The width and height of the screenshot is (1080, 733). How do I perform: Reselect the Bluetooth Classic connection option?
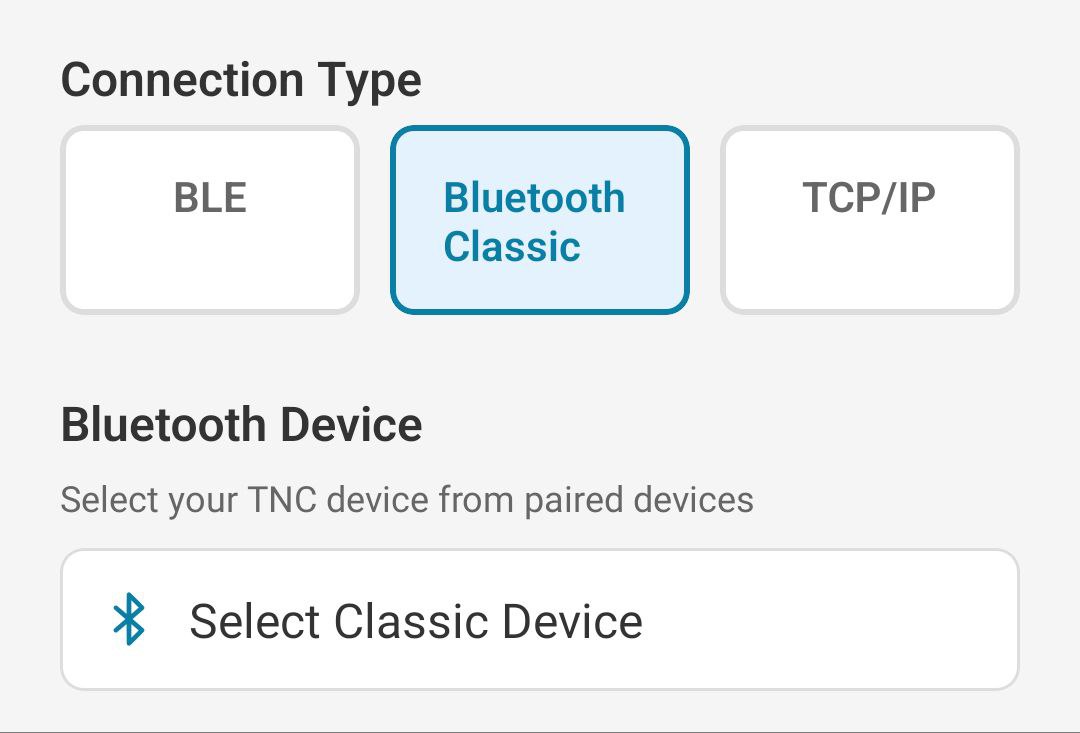coord(539,218)
